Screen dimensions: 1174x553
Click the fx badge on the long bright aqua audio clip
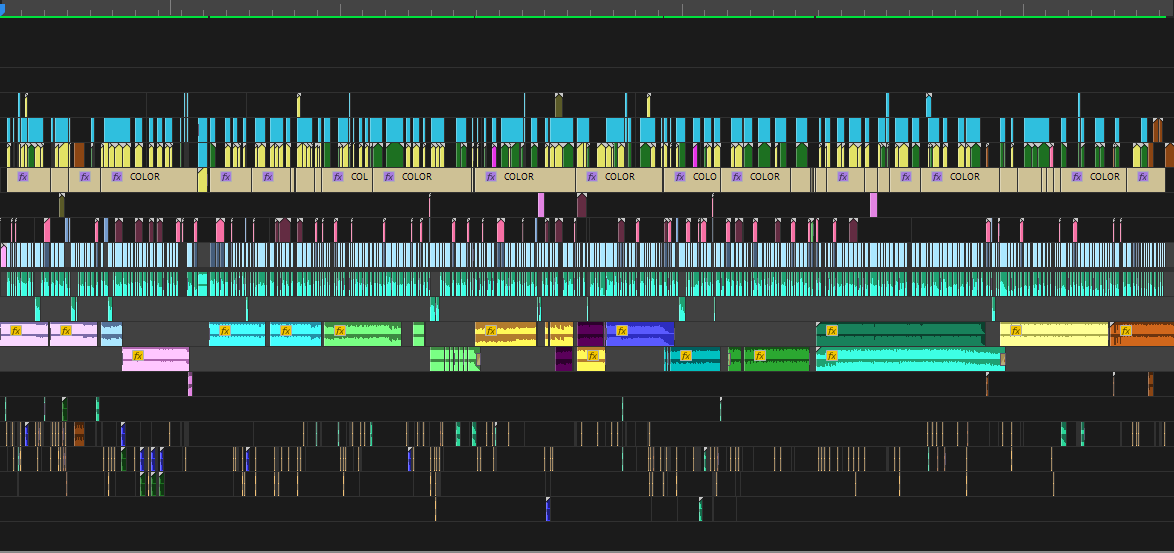(x=831, y=355)
